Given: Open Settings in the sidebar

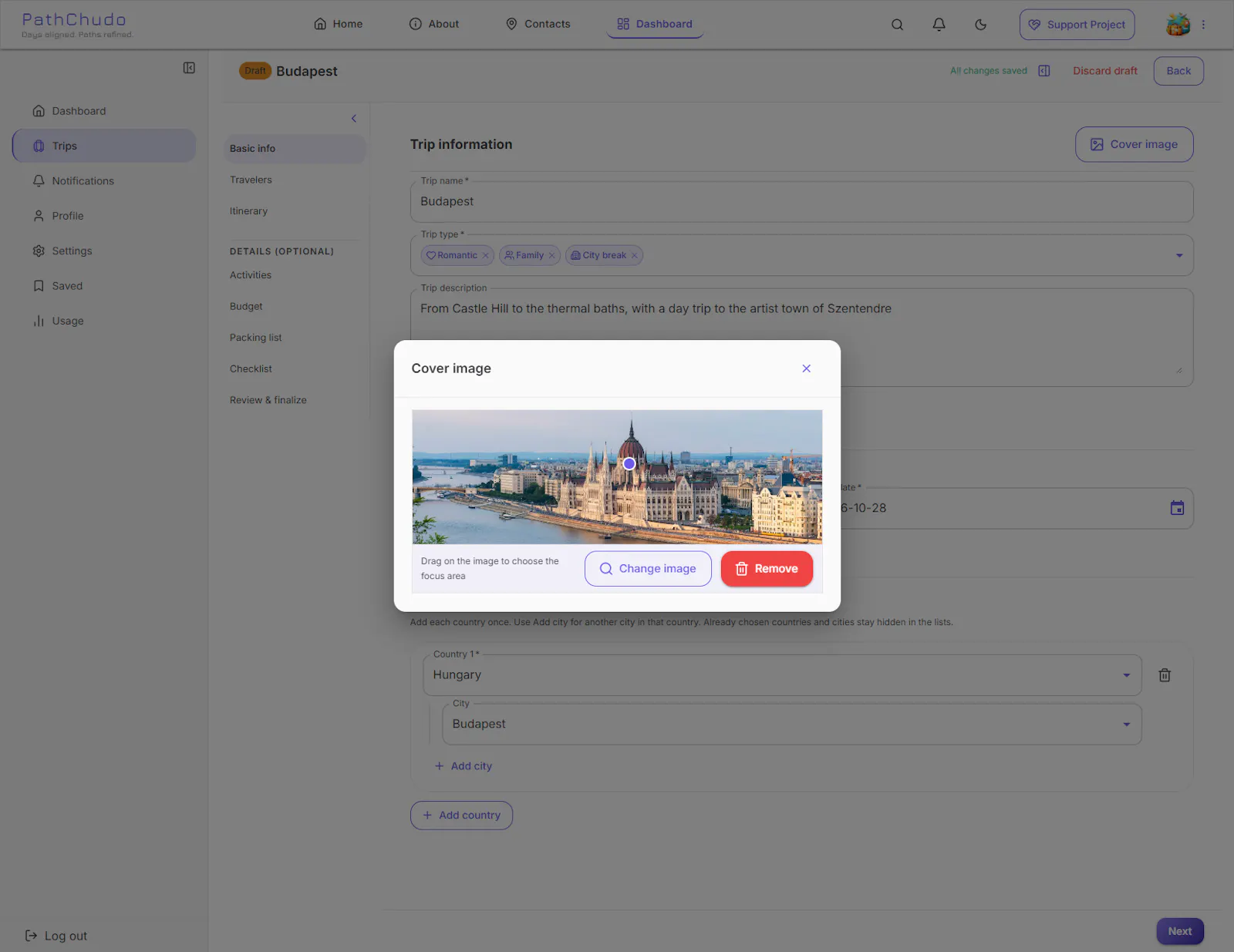Looking at the screenshot, I should [x=104, y=251].
